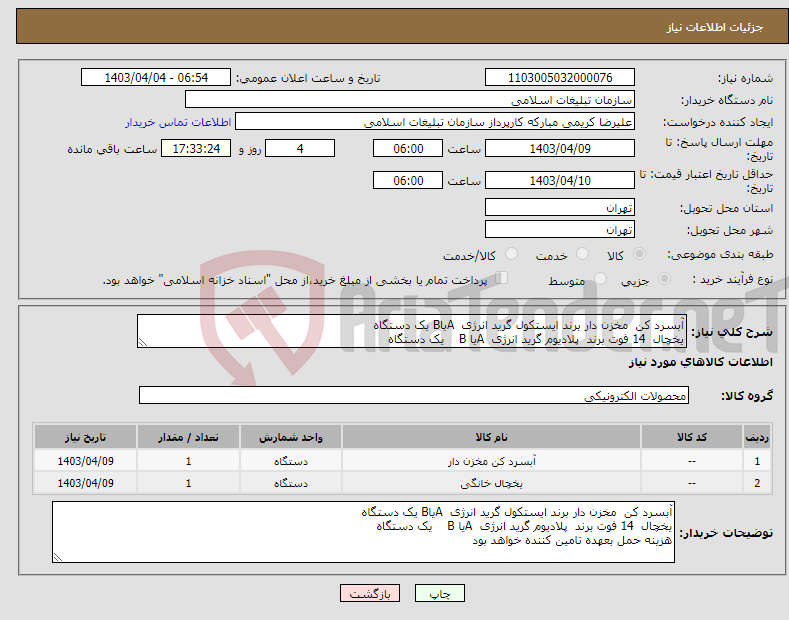The image size is (789, 620).
Task: Open اطلاعات تماس خریدار contact link
Action: (x=178, y=122)
